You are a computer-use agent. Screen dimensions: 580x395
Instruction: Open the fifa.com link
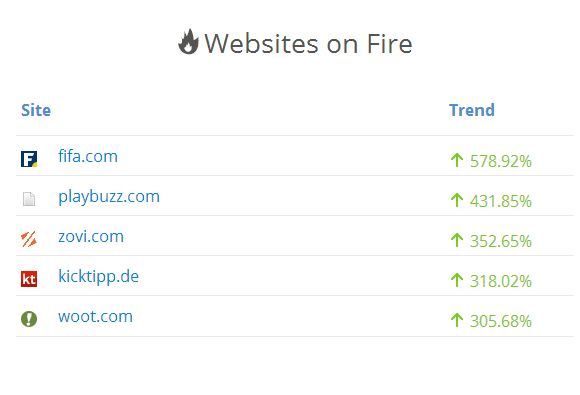[x=88, y=156]
